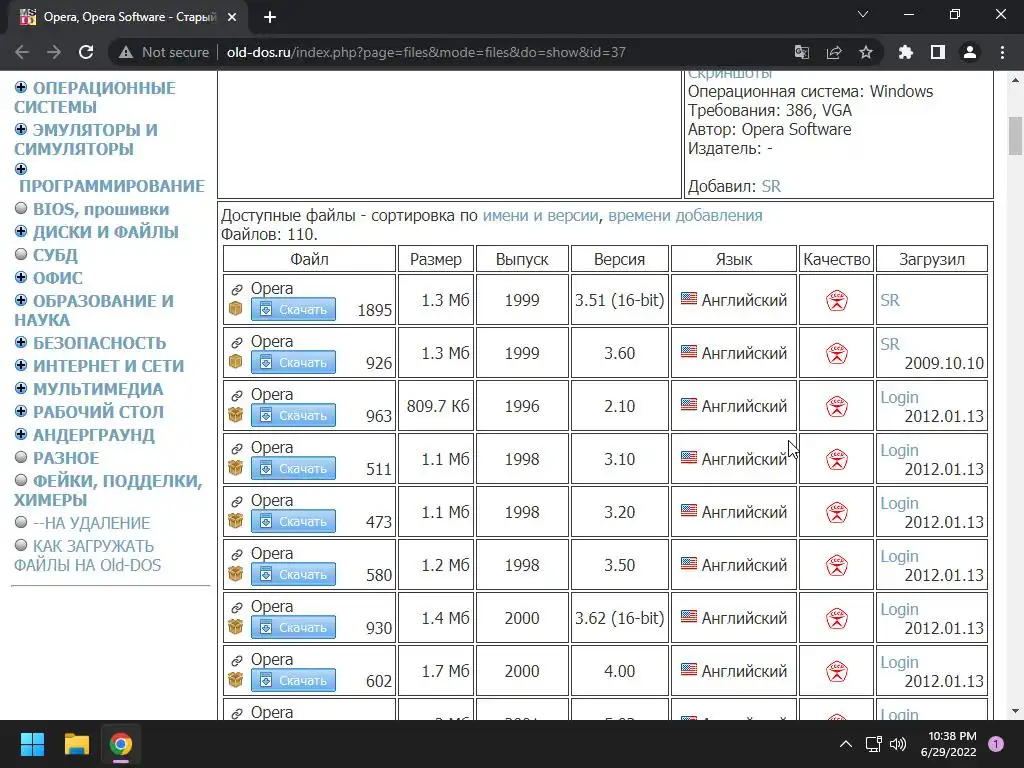Bookmark this page with the star icon
Image resolution: width=1024 pixels, height=768 pixels.
866,52
